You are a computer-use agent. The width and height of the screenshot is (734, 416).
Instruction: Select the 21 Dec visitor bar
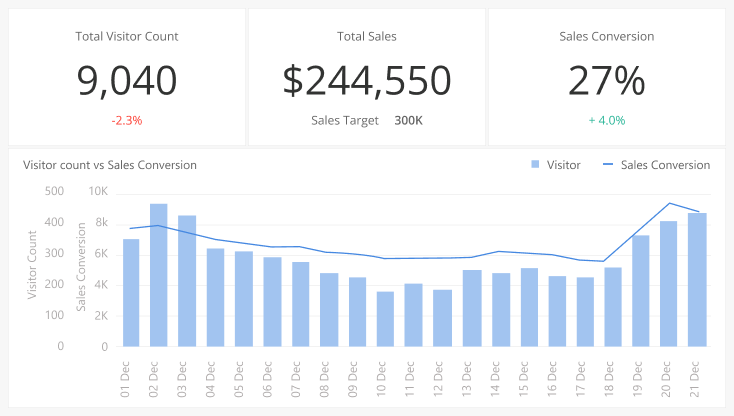(697, 280)
